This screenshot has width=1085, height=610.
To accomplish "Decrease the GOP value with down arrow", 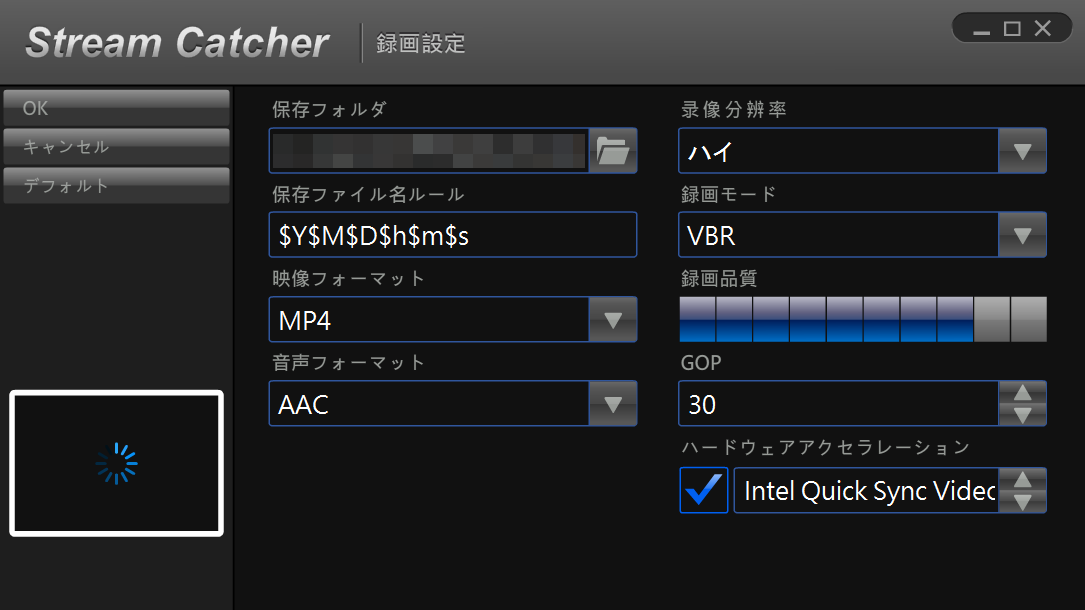I will [1022, 415].
